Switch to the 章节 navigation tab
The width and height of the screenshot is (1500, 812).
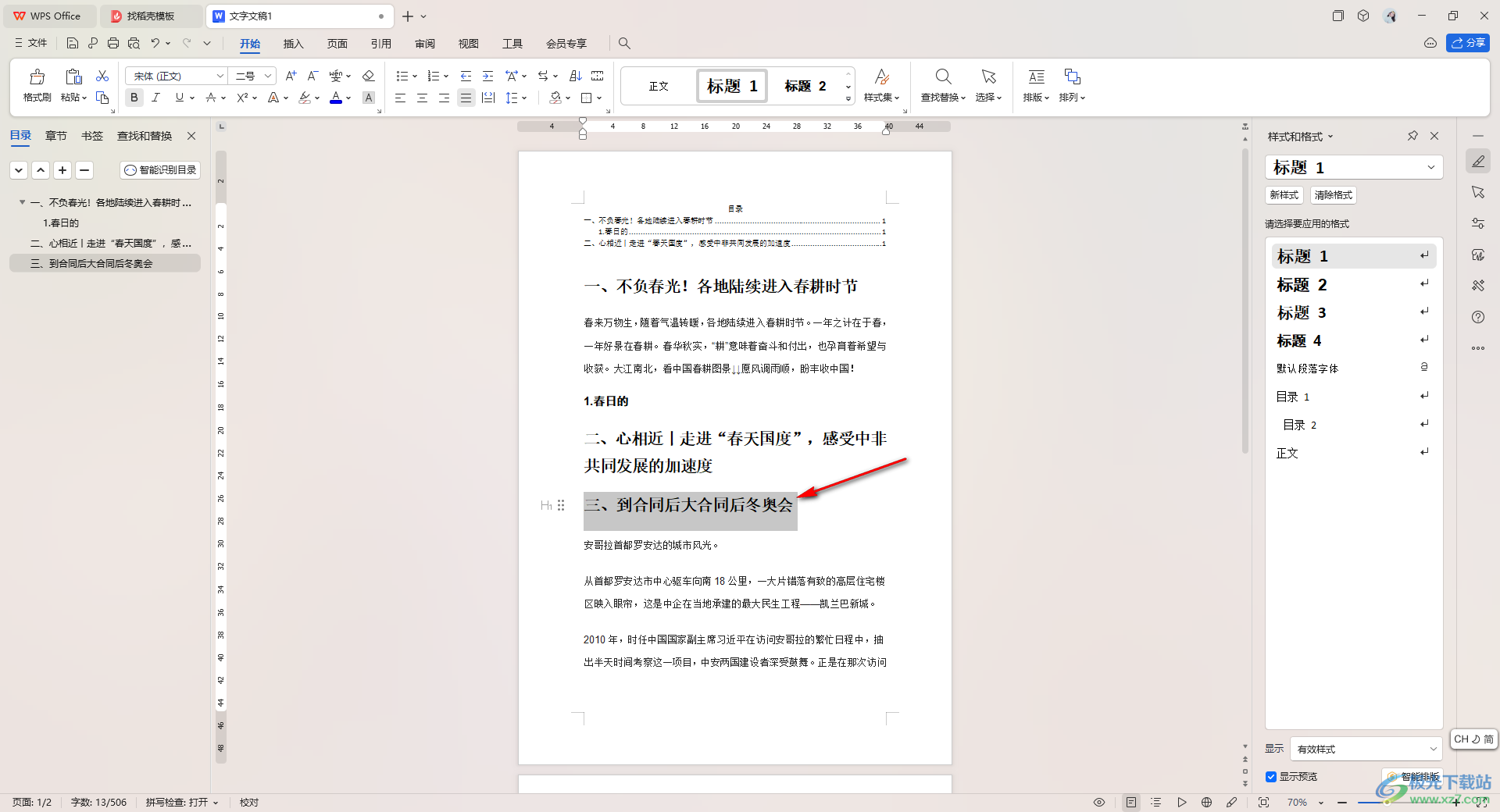56,136
